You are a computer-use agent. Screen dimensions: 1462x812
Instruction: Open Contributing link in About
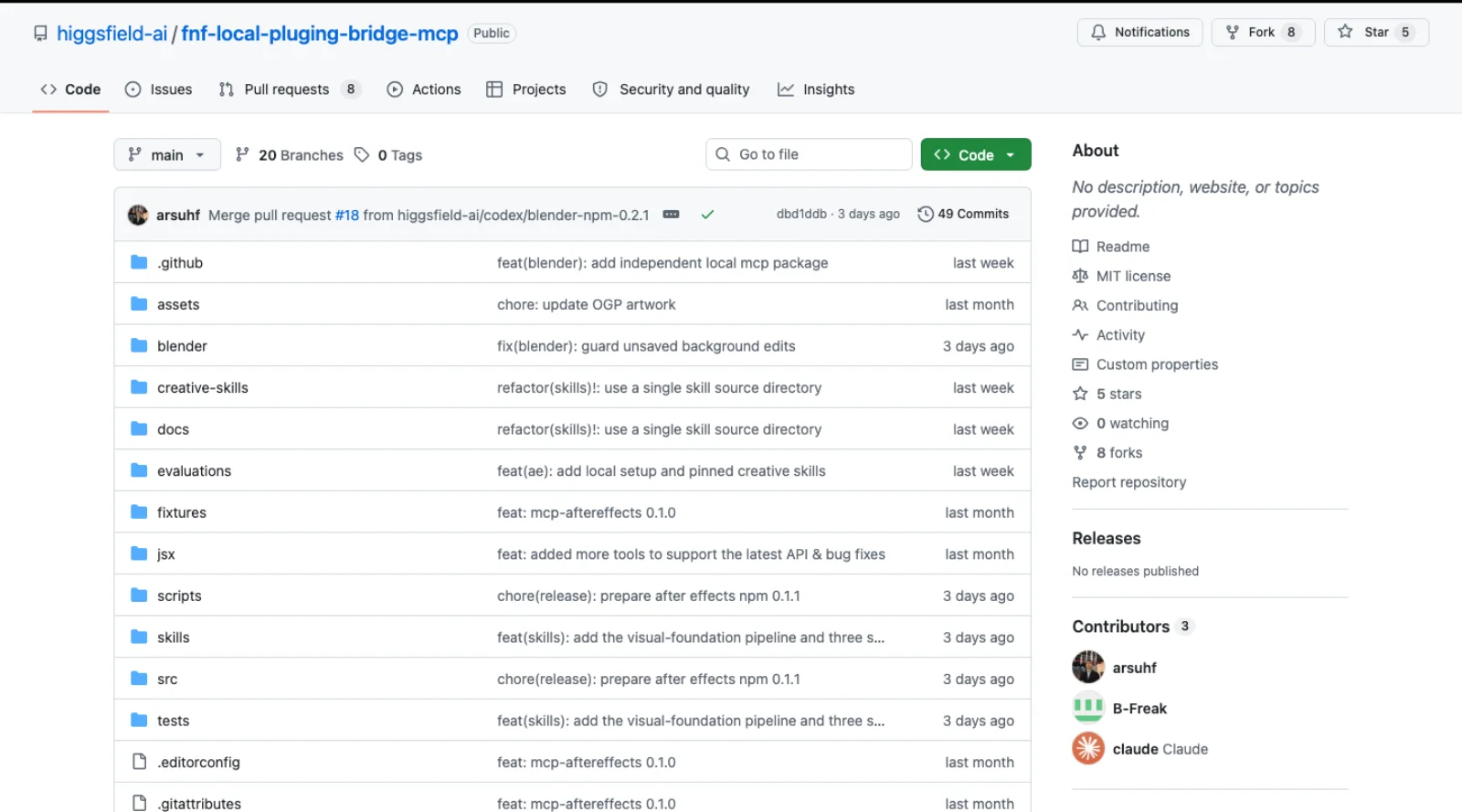point(1137,305)
